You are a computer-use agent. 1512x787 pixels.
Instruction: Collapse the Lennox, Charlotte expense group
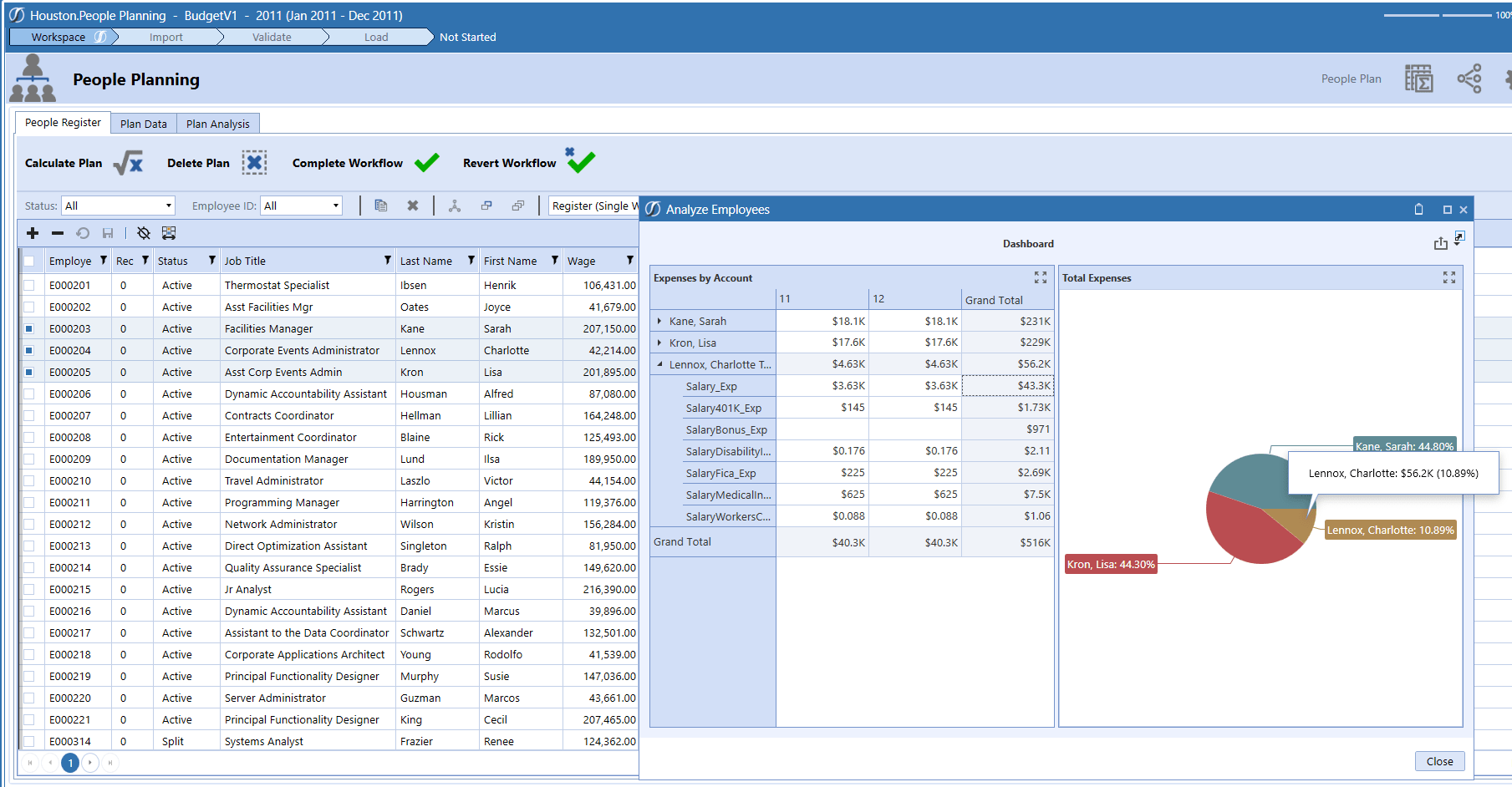click(x=660, y=364)
